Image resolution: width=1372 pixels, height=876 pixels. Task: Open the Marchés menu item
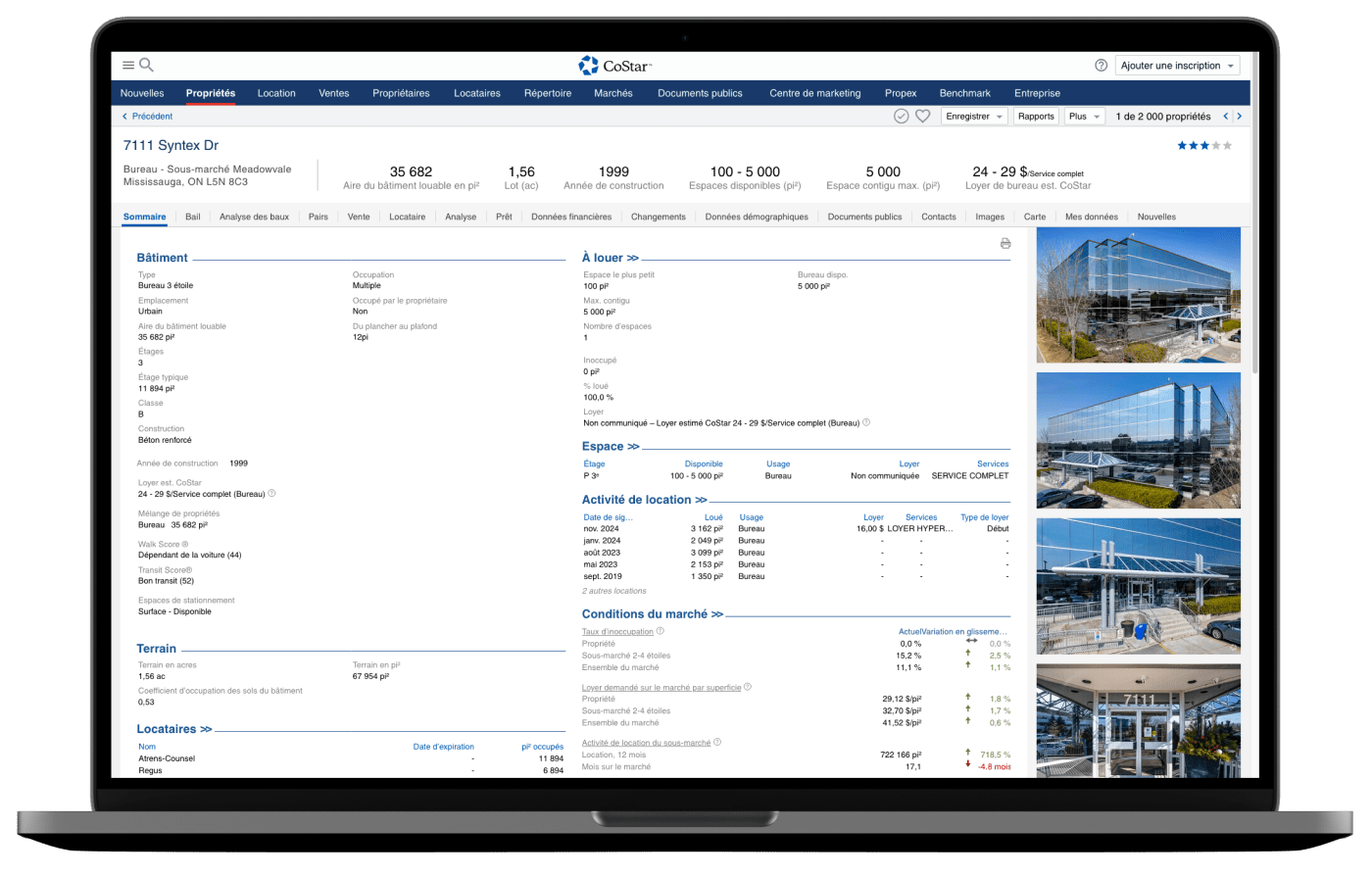pos(612,93)
